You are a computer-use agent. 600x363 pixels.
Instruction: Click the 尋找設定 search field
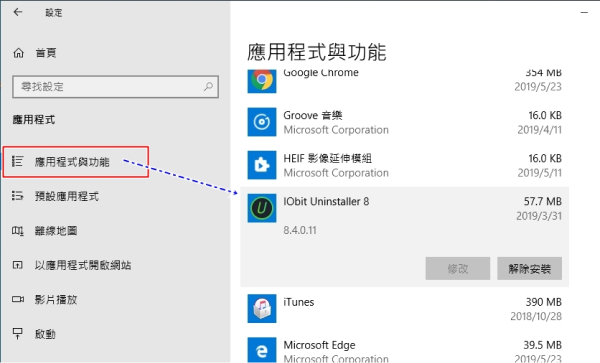click(x=116, y=87)
